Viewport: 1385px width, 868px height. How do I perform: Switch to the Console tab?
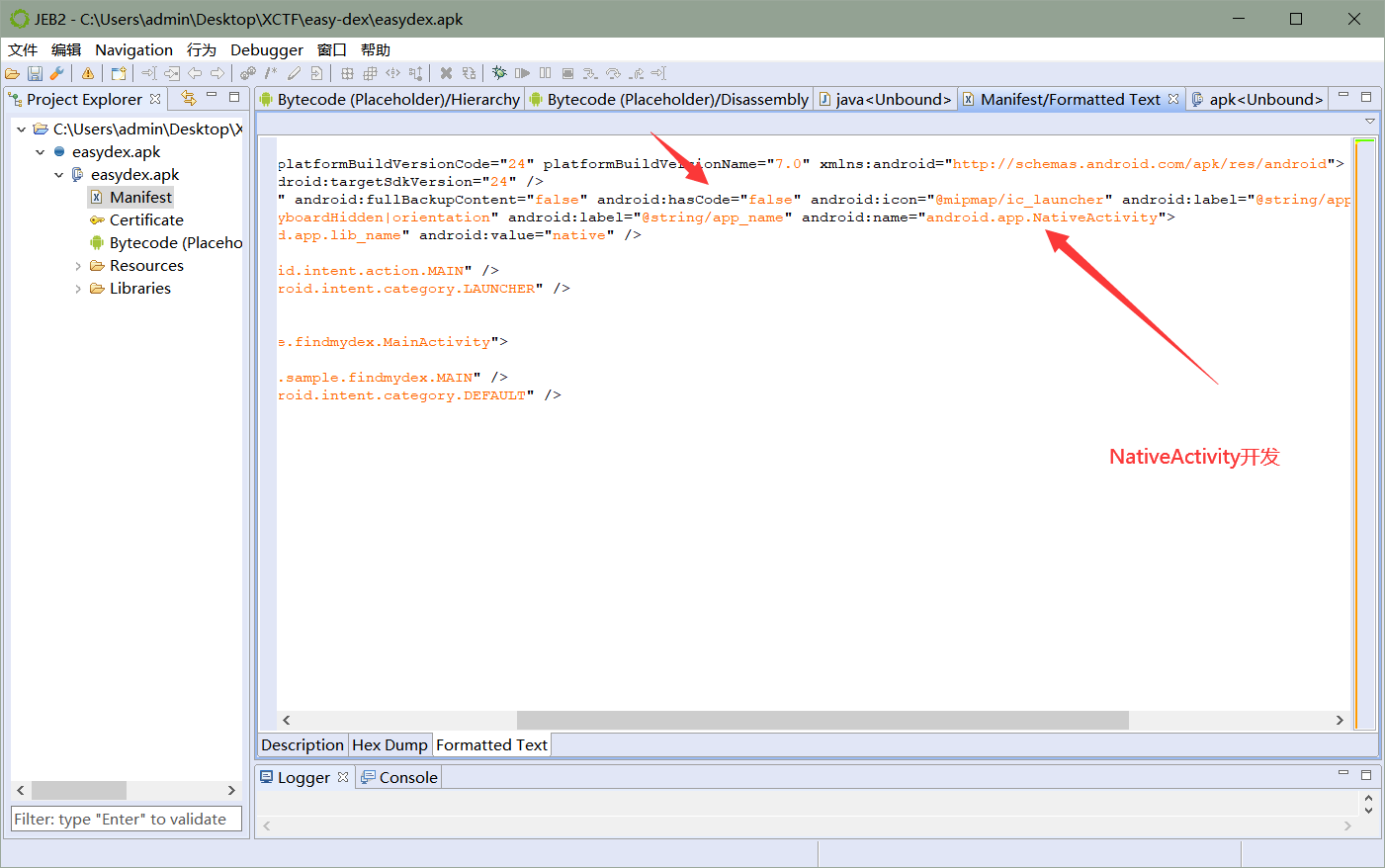tap(399, 778)
